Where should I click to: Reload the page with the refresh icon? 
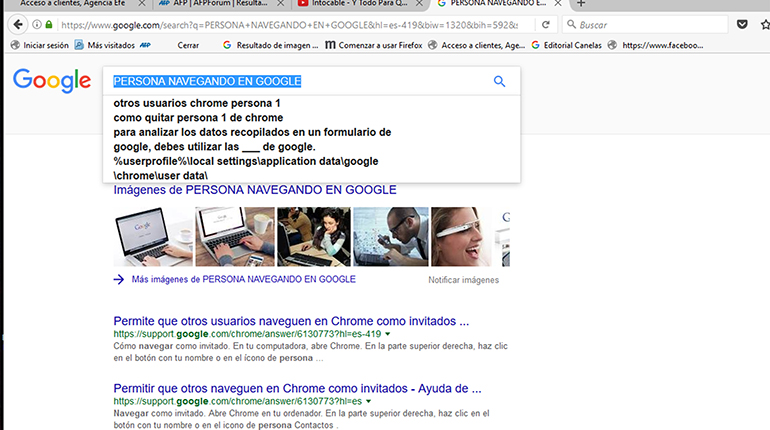[x=544, y=24]
